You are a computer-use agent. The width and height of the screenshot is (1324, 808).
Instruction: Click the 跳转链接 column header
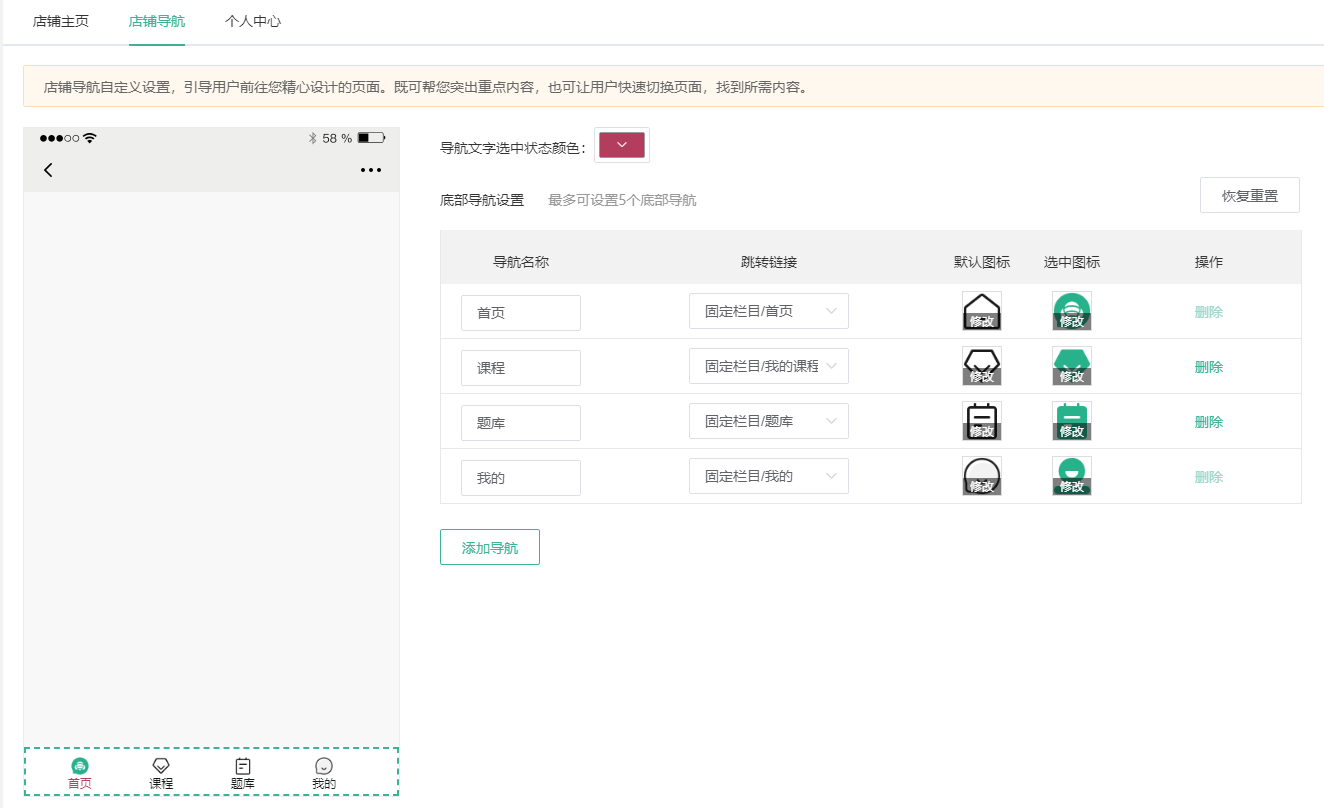click(769, 262)
